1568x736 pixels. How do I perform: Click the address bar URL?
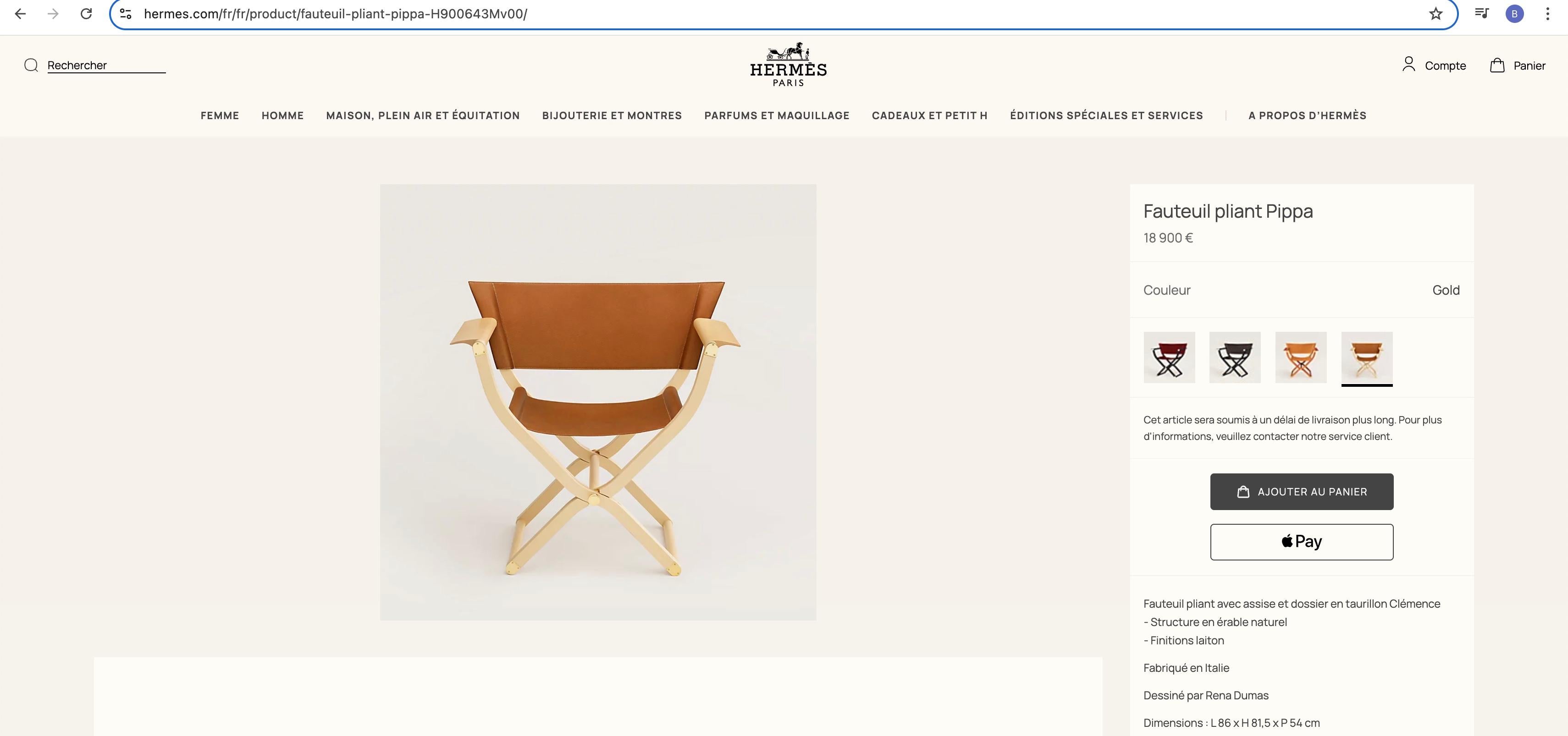336,13
